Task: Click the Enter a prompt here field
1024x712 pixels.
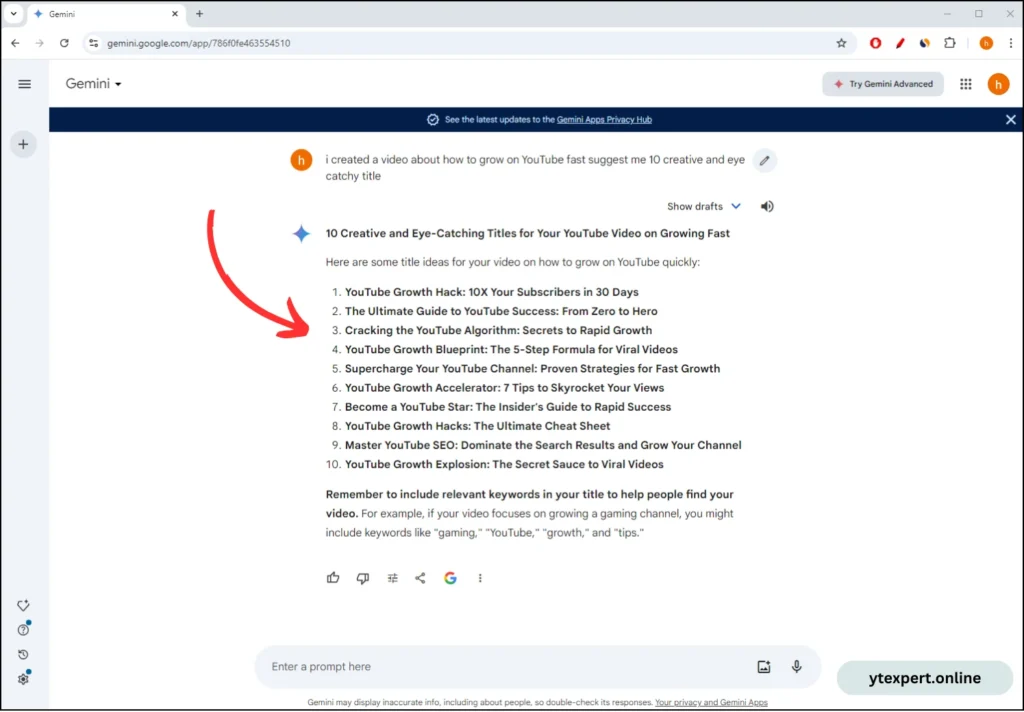Action: tap(500, 667)
